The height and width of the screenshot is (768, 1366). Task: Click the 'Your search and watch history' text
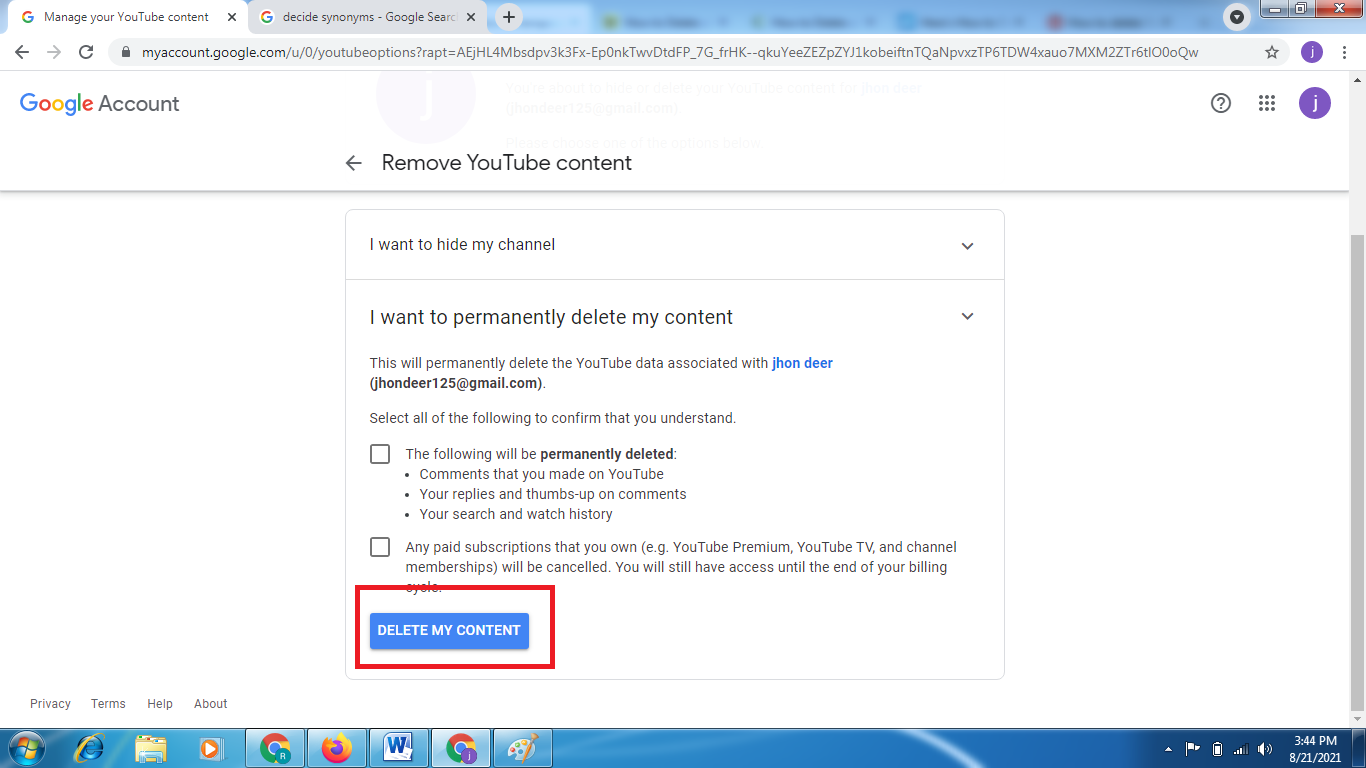pos(516,514)
